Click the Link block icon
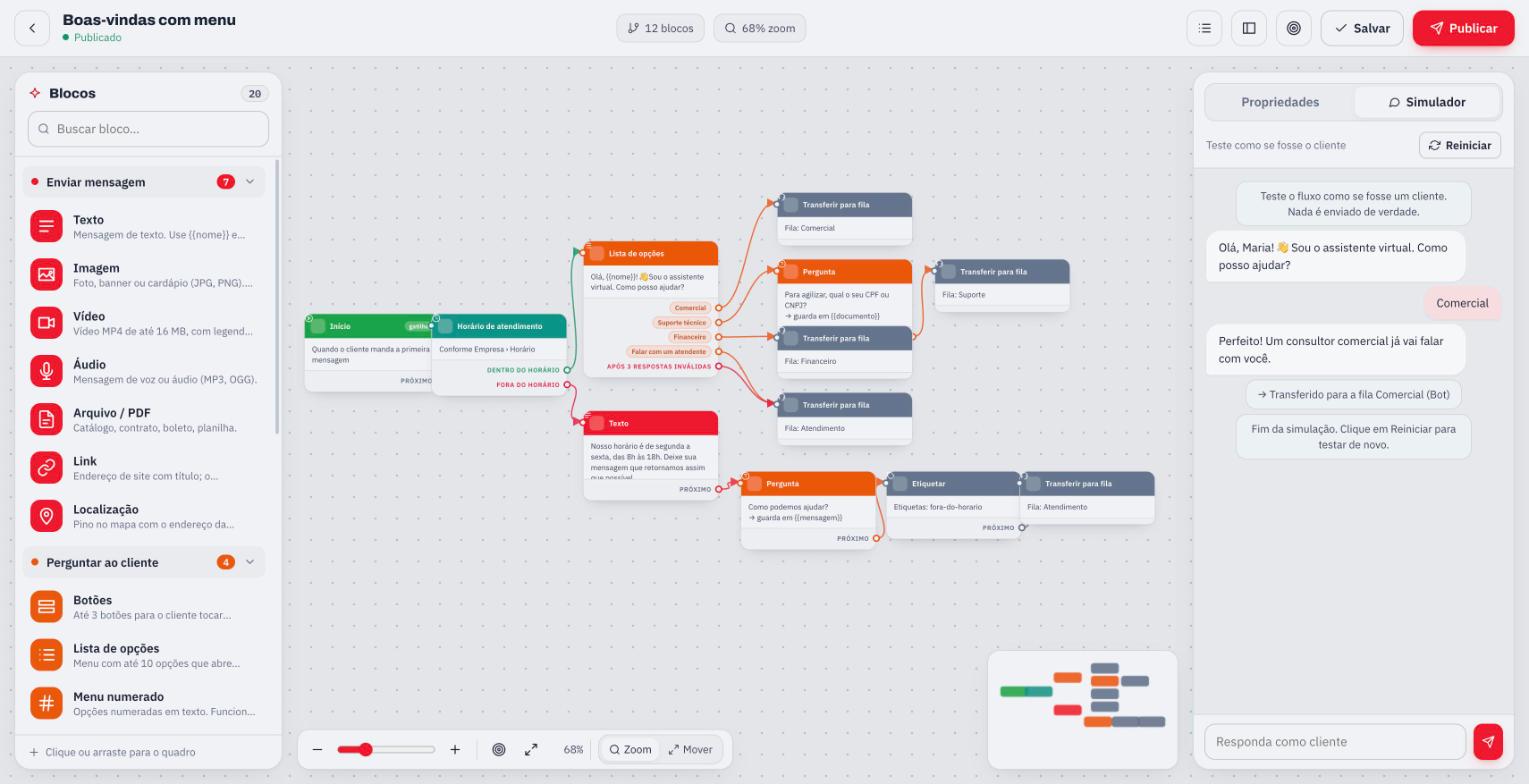Image resolution: width=1529 pixels, height=784 pixels. pos(46,467)
